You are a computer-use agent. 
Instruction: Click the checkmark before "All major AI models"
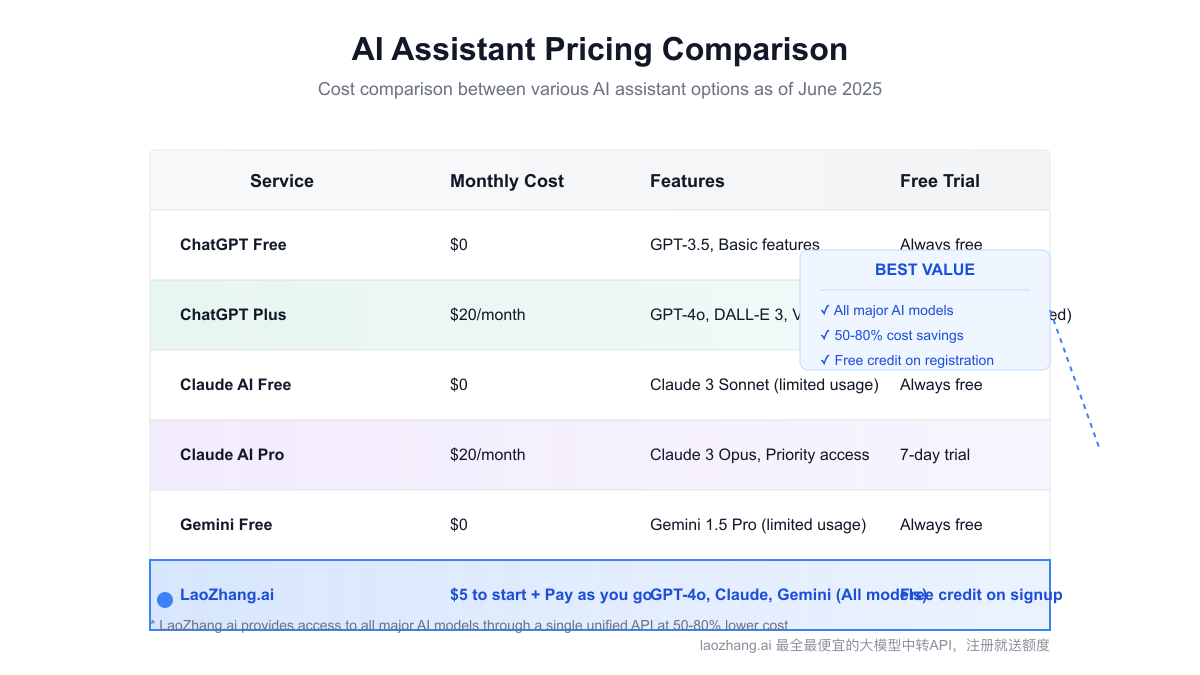point(825,310)
